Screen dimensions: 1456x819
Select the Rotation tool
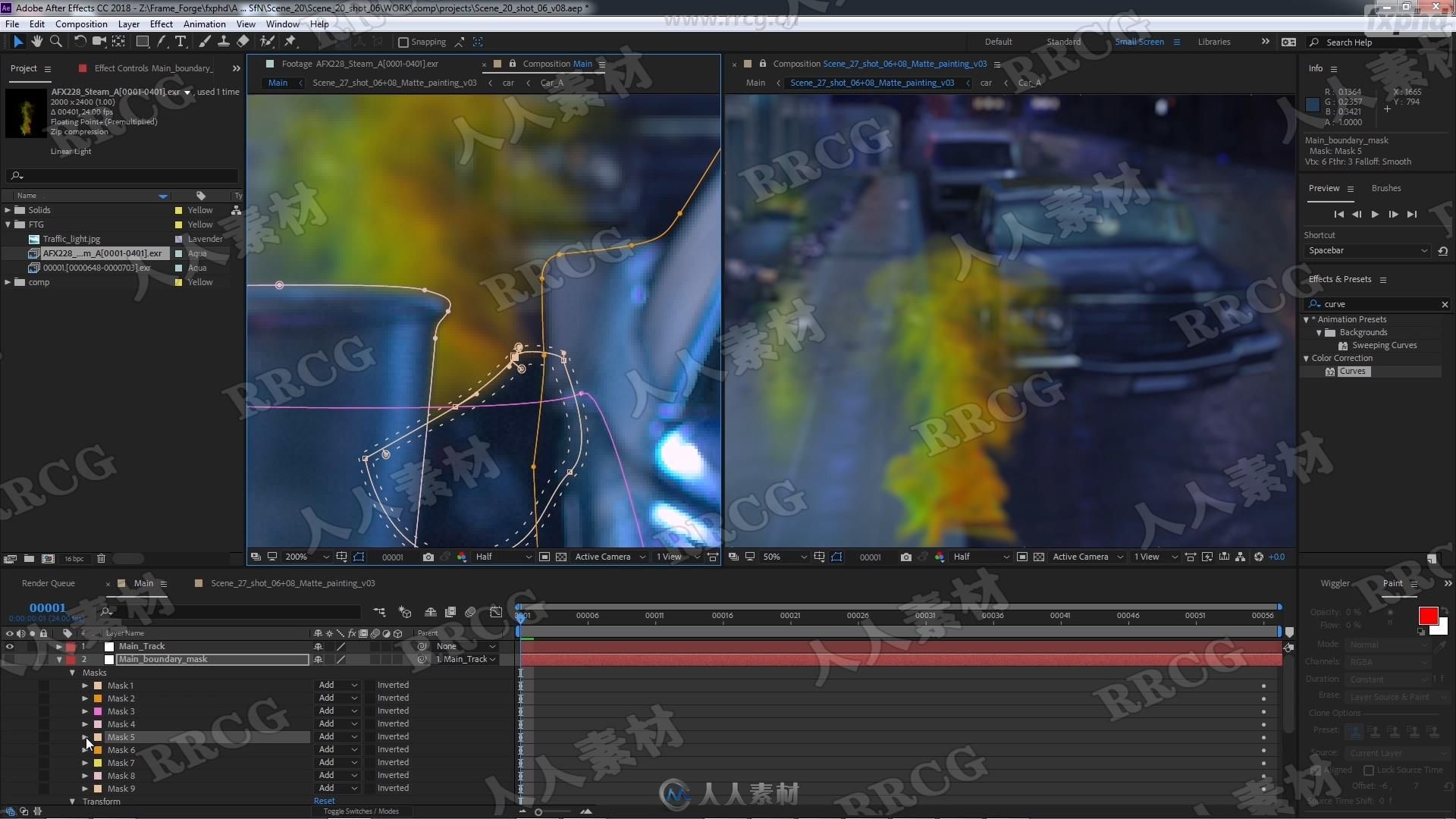(x=80, y=42)
